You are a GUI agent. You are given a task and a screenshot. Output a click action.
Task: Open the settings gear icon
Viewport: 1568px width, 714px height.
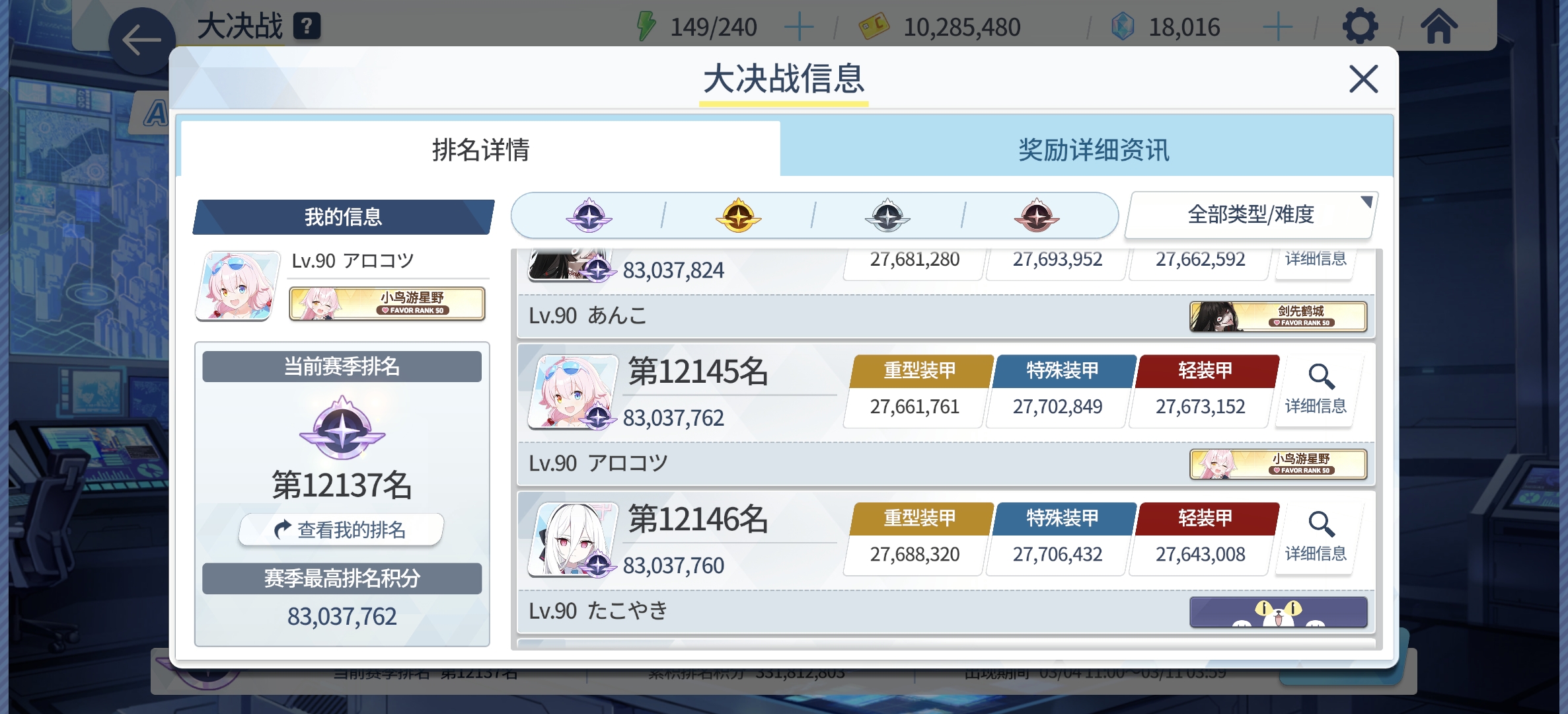pos(1360,26)
